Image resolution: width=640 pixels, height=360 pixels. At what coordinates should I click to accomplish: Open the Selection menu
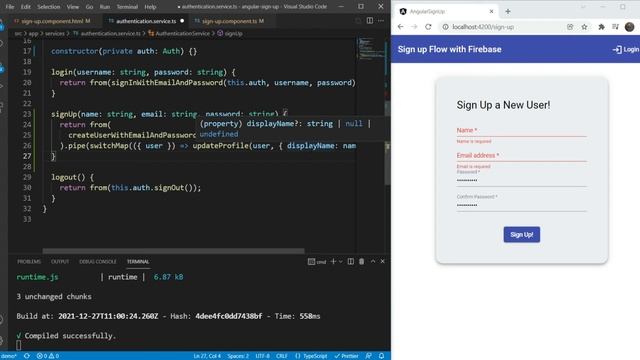49,7
